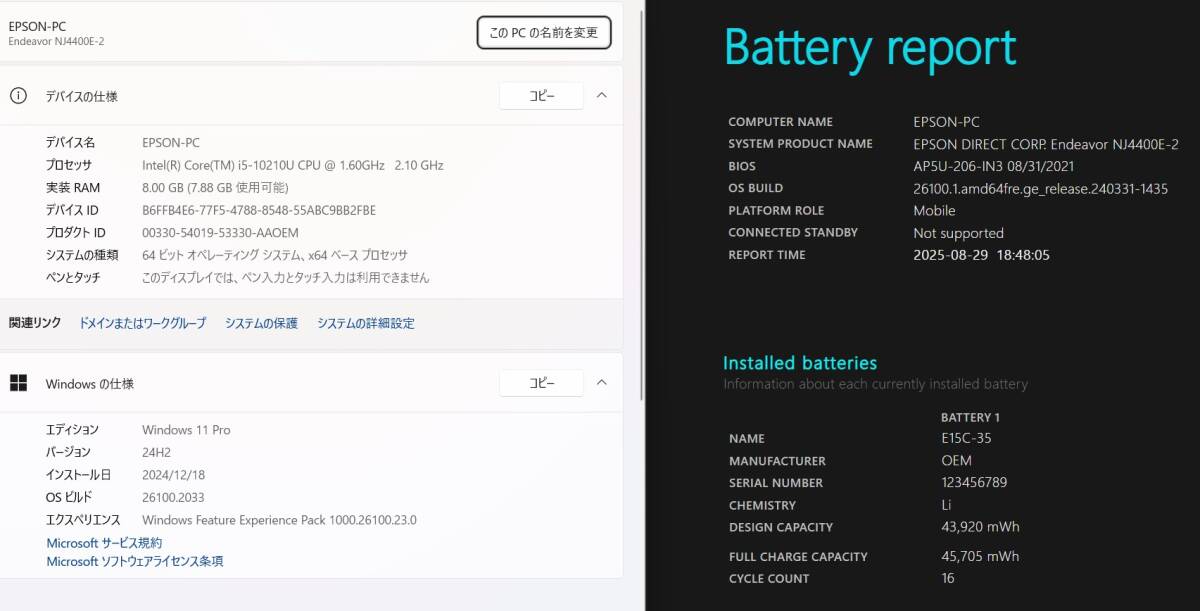Open the Microsoft ソフトウェアライセンス条項 link
Viewport: 1200px width, 611px height.
[x=135, y=562]
